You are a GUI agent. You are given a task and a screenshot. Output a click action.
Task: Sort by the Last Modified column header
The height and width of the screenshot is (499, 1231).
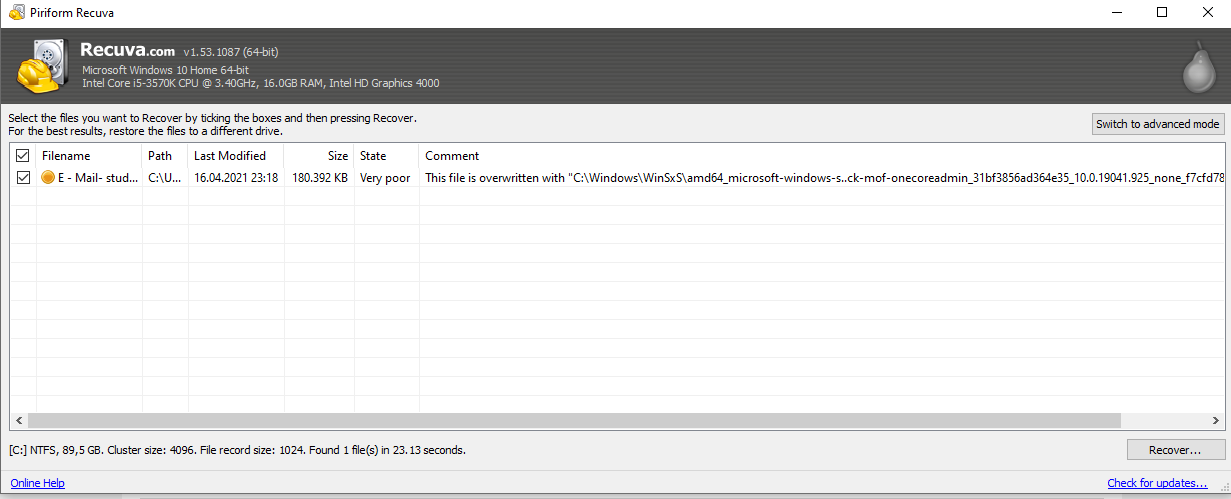point(236,156)
